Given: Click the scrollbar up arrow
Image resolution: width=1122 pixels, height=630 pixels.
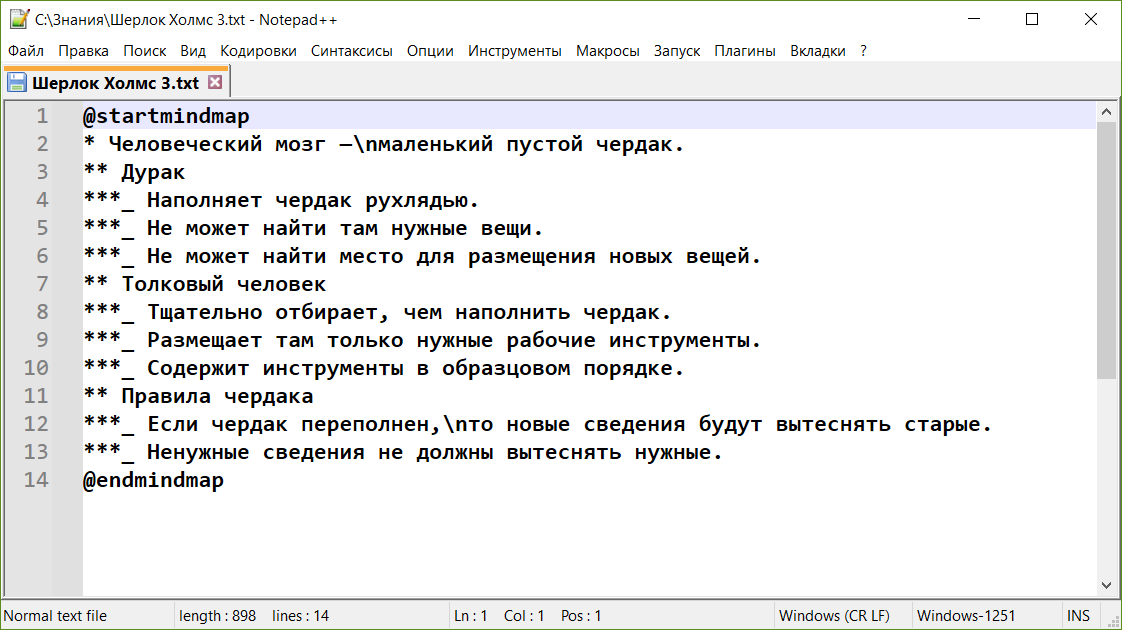Looking at the screenshot, I should (1106, 112).
